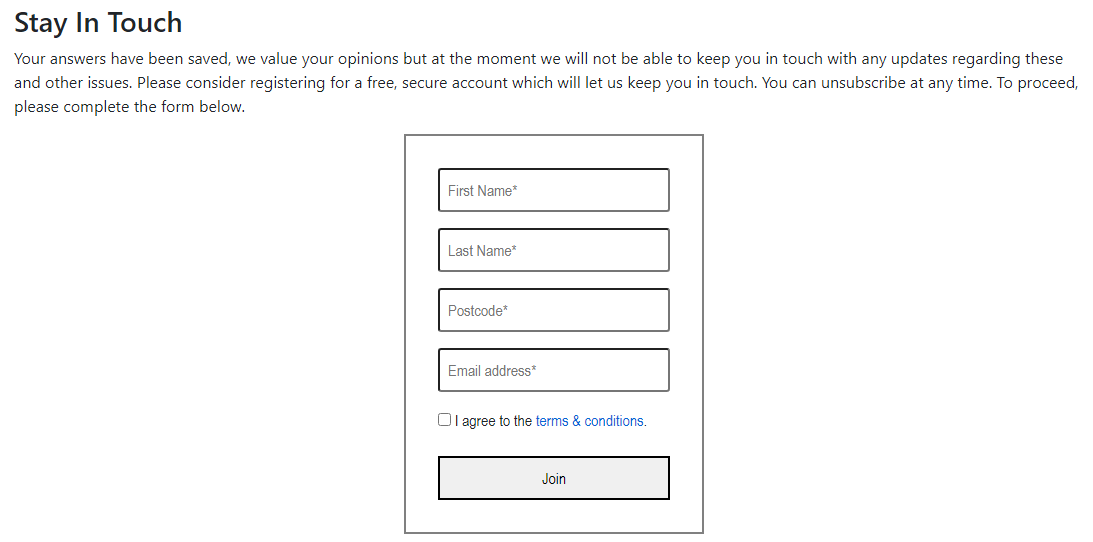Select the Postcode field
Viewport: 1093px width, 542px height.
click(x=553, y=310)
